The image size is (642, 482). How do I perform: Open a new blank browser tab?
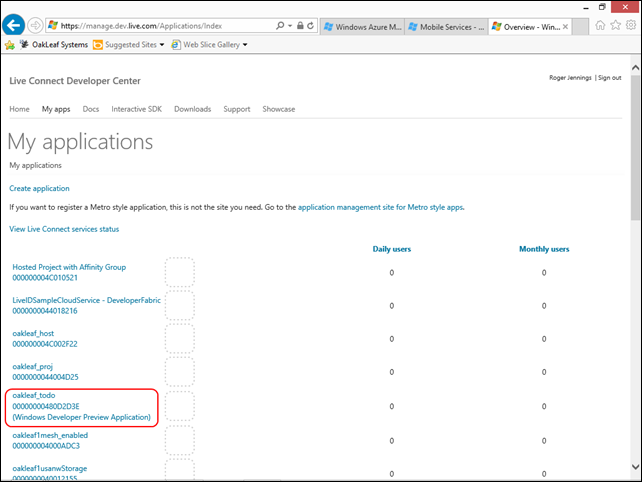pos(580,27)
